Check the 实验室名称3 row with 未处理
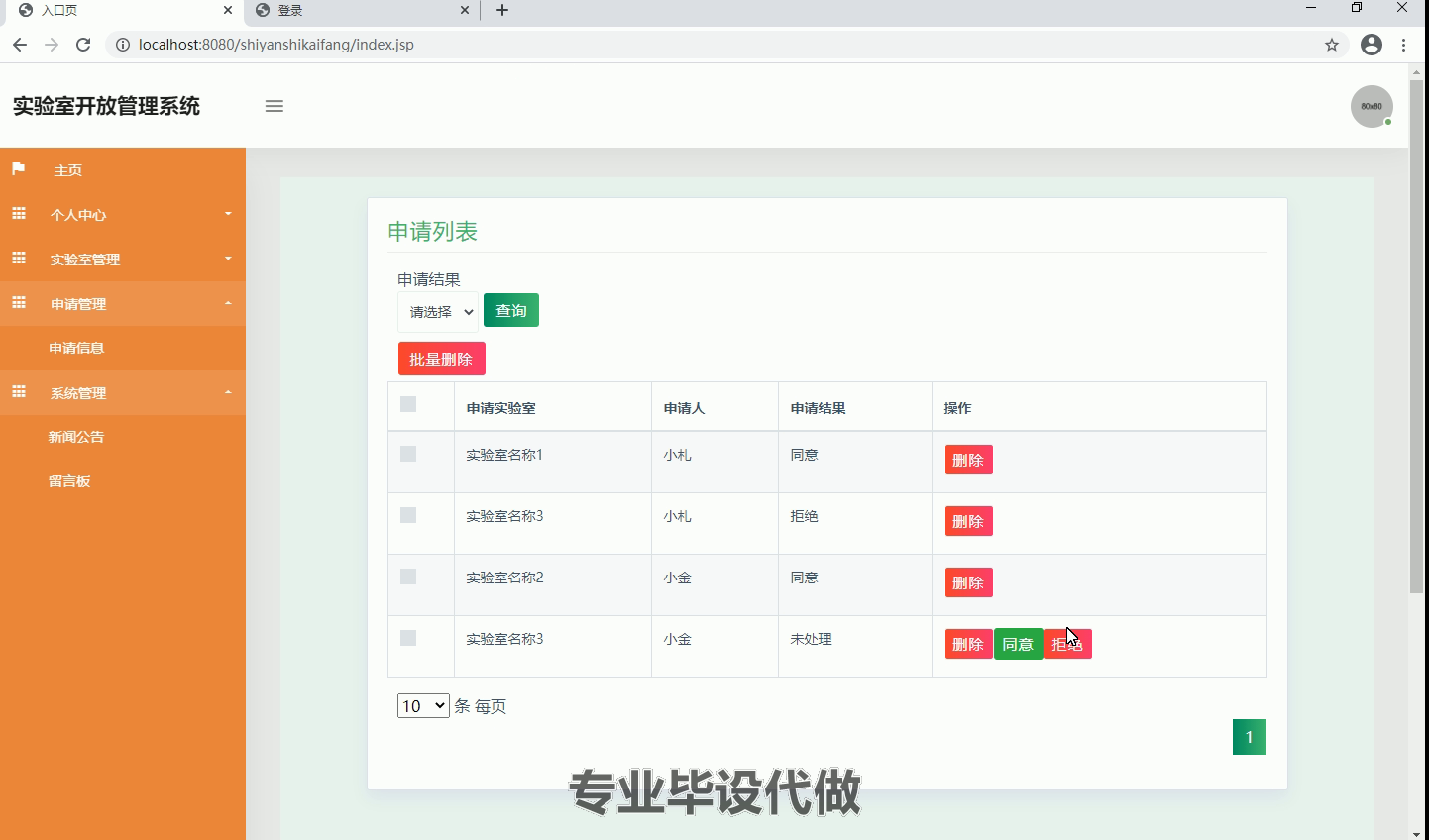This screenshot has width=1429, height=840. point(408,638)
